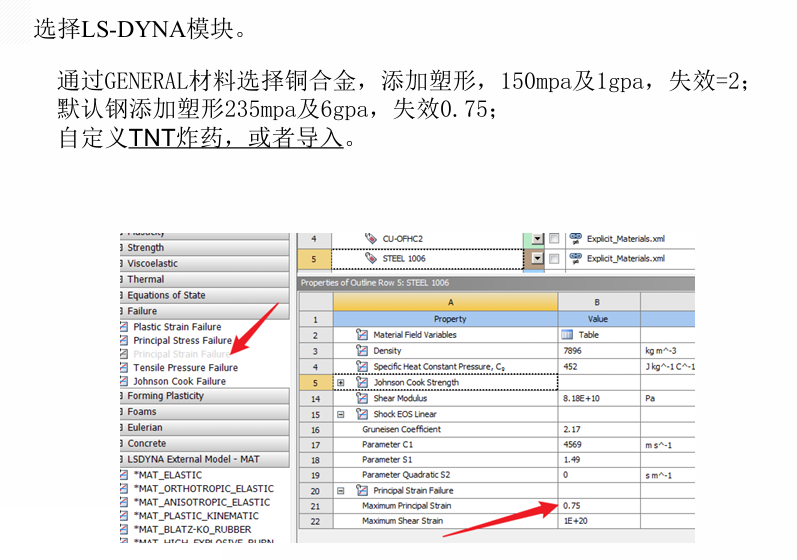Click the Pa unit for Shear Modulus
Image resolution: width=797 pixels, height=560 pixels.
click(x=650, y=398)
